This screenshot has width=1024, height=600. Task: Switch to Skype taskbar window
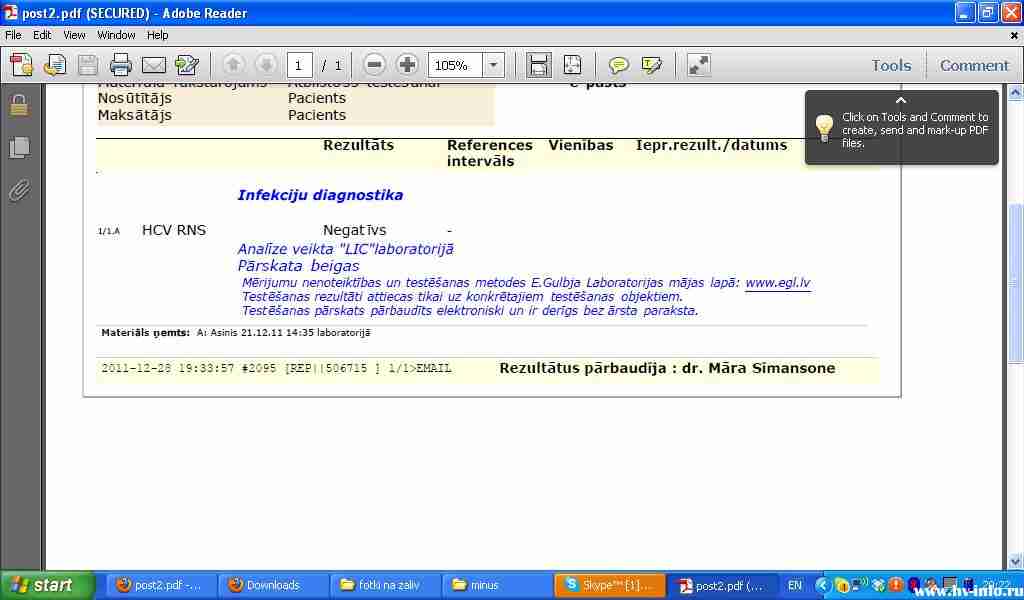tap(609, 585)
